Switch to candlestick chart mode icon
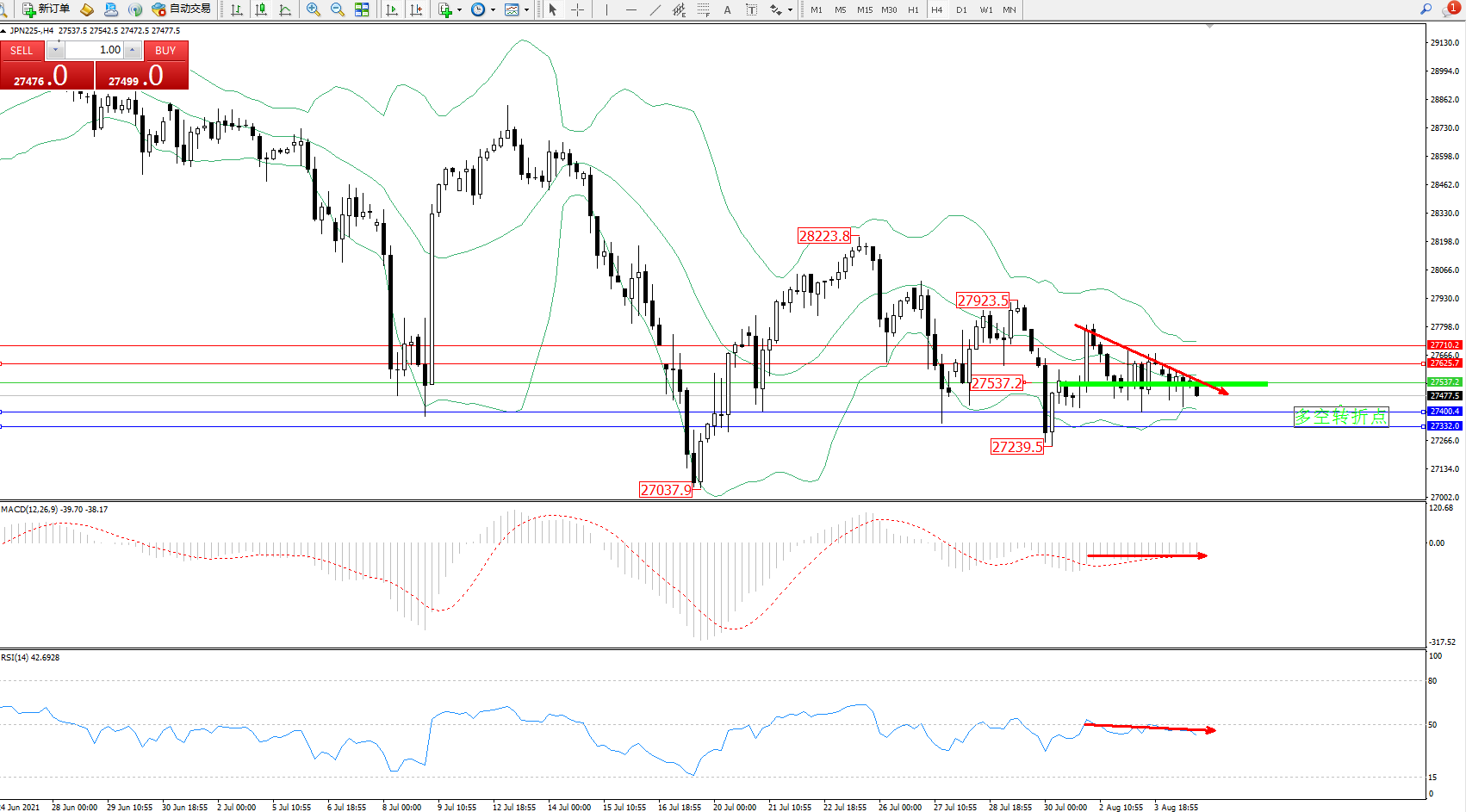 [261, 9]
